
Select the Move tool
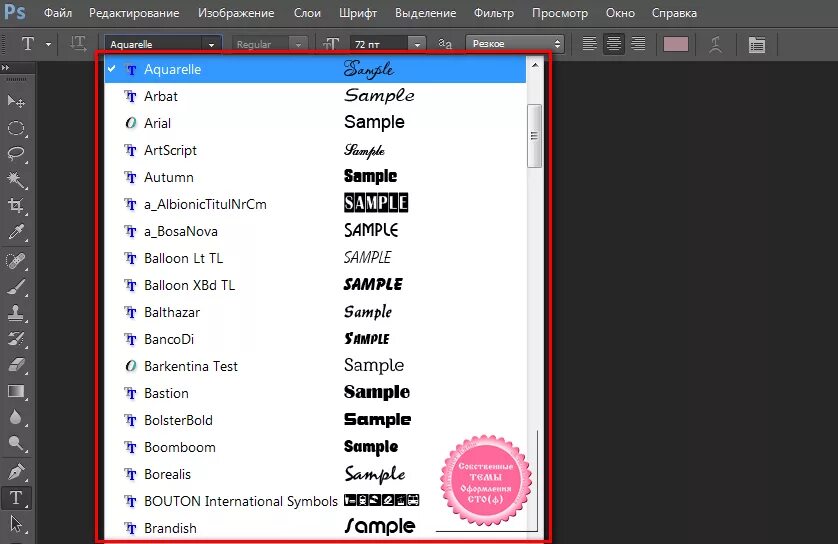[16, 101]
